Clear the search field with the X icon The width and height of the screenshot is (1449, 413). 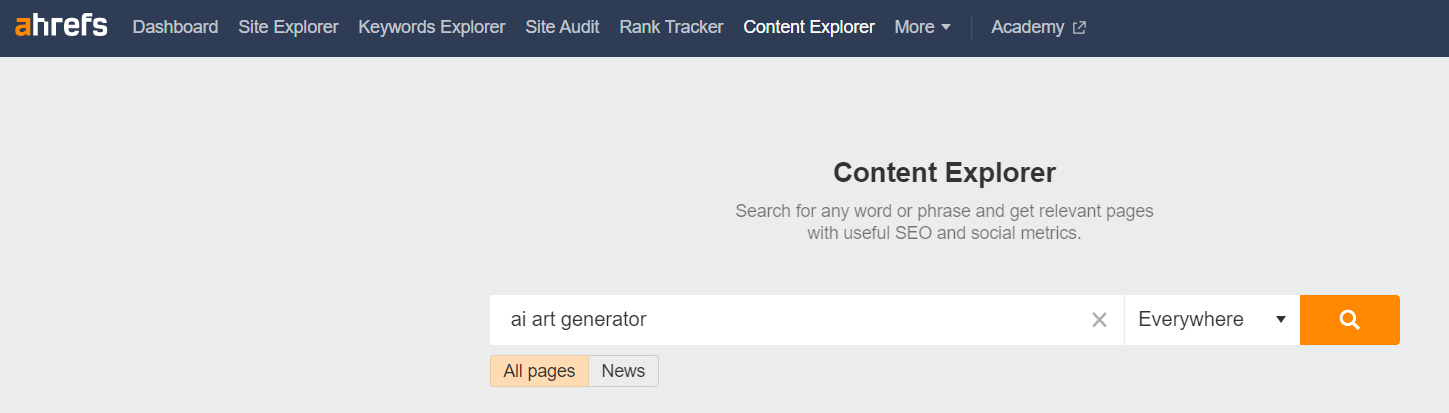click(1099, 320)
